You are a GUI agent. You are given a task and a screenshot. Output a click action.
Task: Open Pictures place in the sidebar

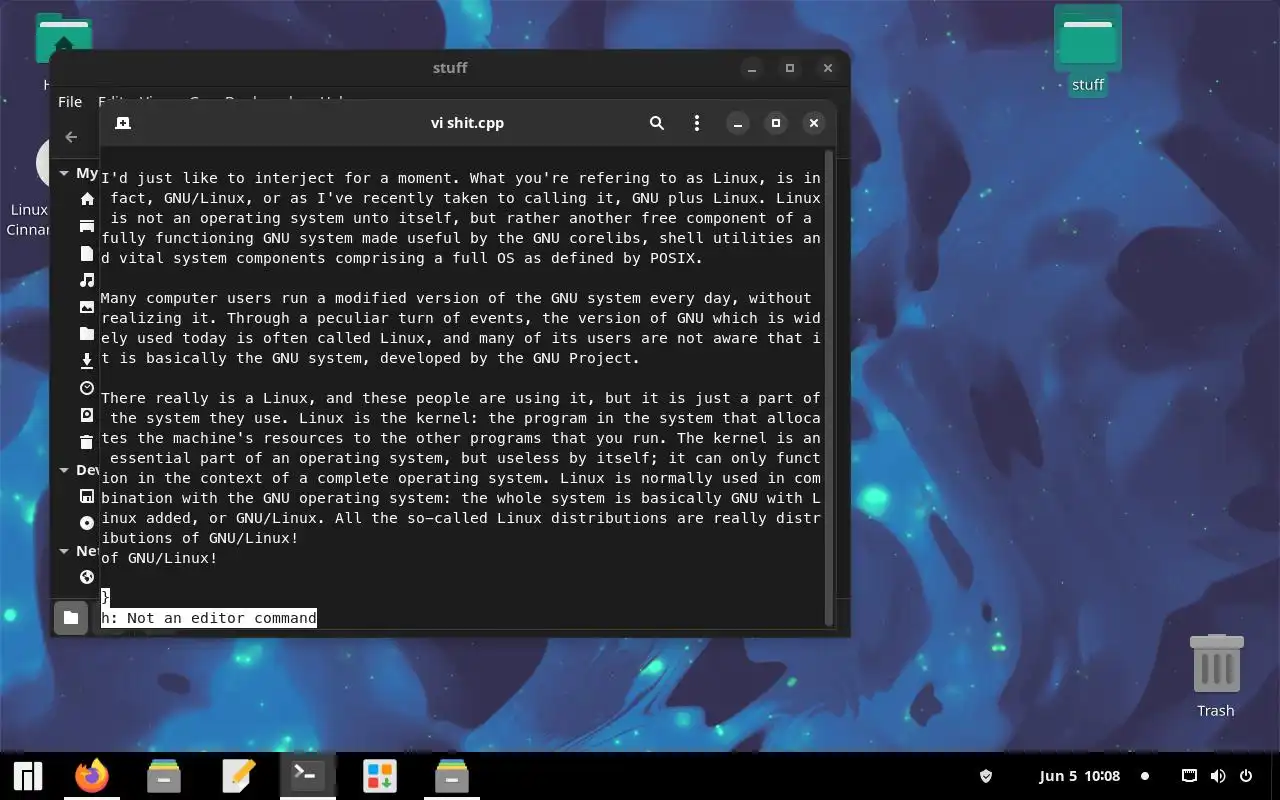click(87, 307)
